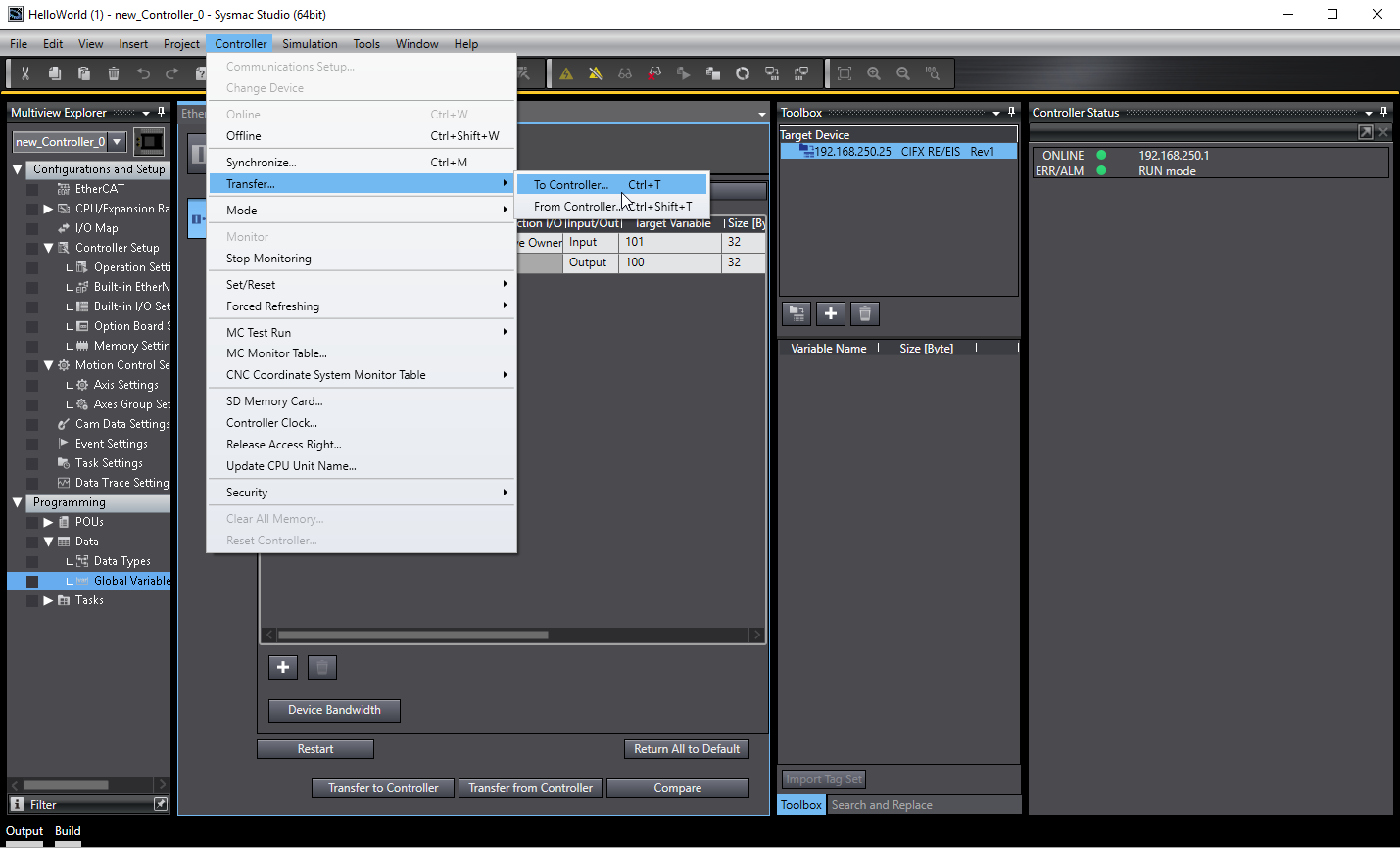Click the plus icon above Device Bandwidth
The width and height of the screenshot is (1400, 848).
283,667
